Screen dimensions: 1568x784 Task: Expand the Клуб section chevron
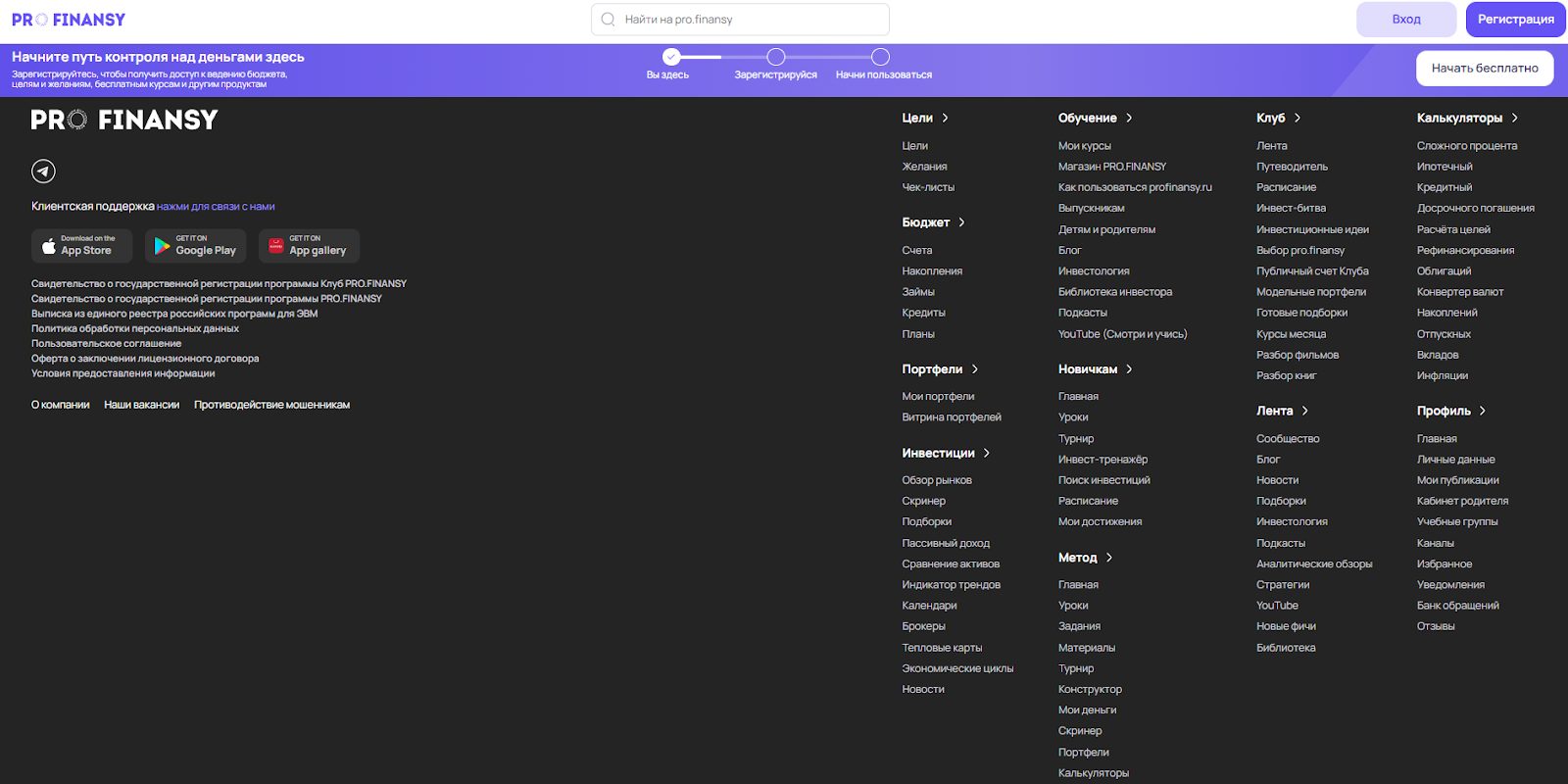(1297, 118)
